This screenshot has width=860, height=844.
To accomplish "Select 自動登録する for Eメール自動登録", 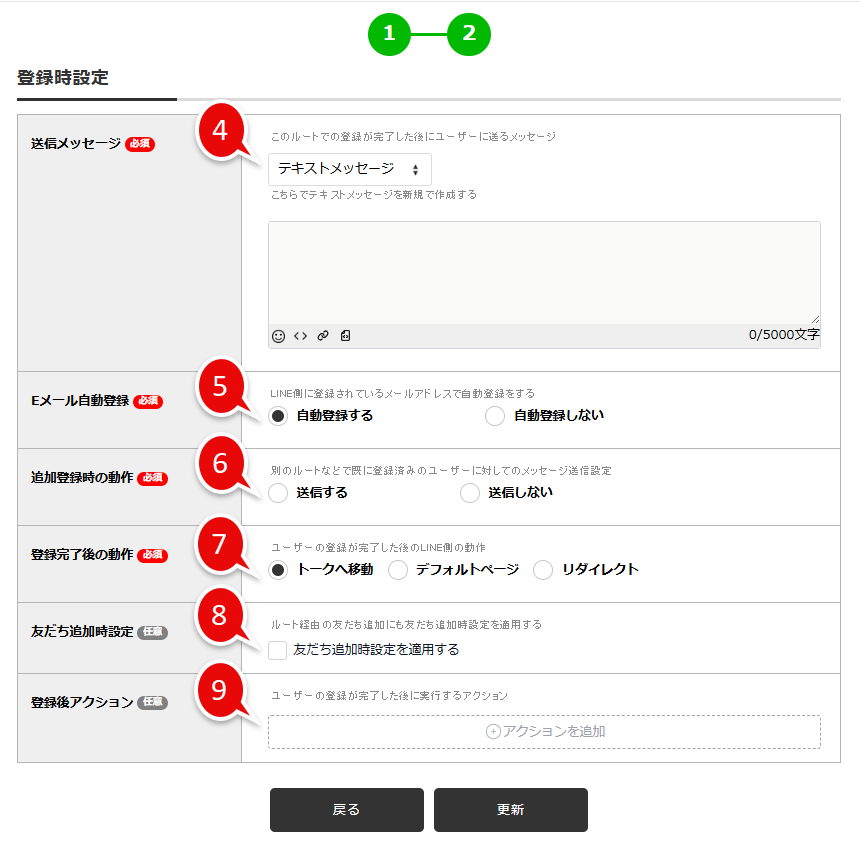I will tap(279, 415).
